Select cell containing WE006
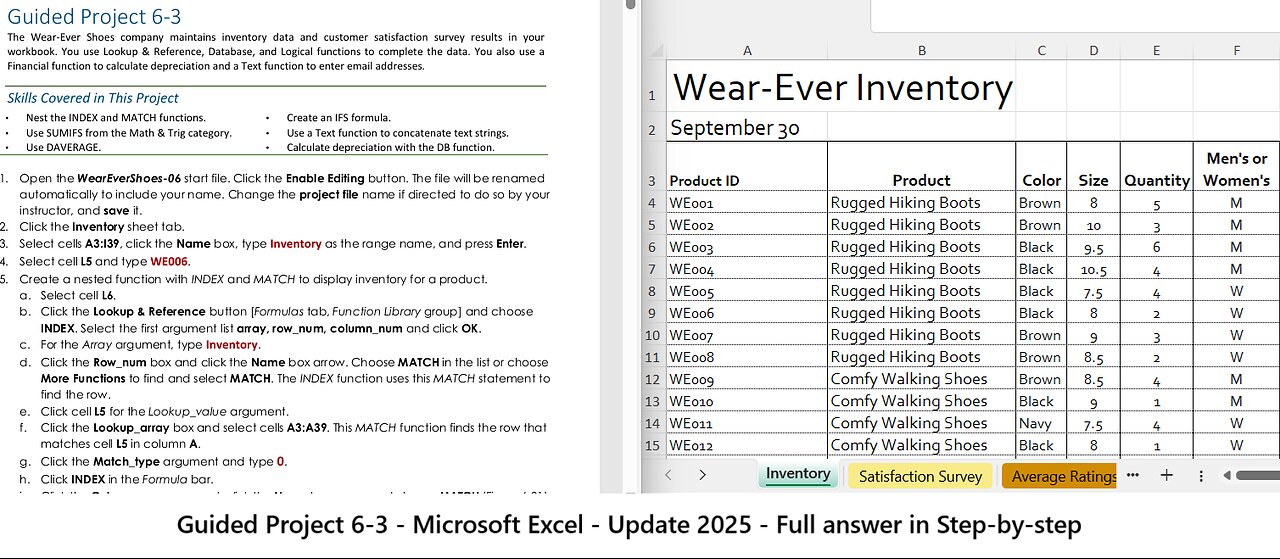Screen dimensions: 1280x559 [x=747, y=313]
